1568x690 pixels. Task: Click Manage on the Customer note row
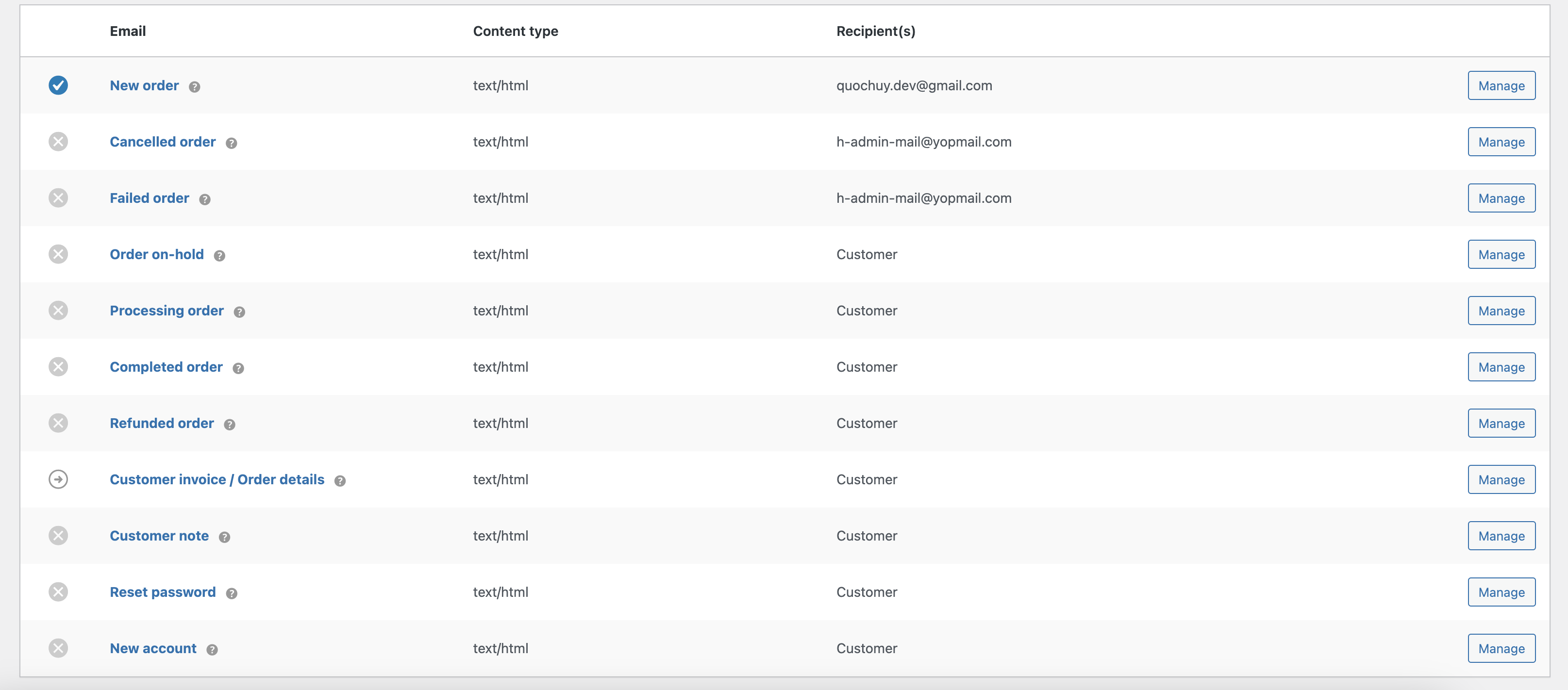pos(1501,535)
